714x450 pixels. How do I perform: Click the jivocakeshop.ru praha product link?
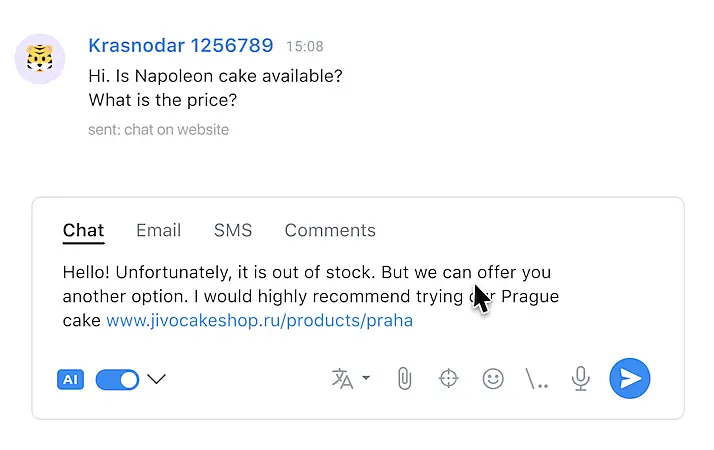point(259,321)
